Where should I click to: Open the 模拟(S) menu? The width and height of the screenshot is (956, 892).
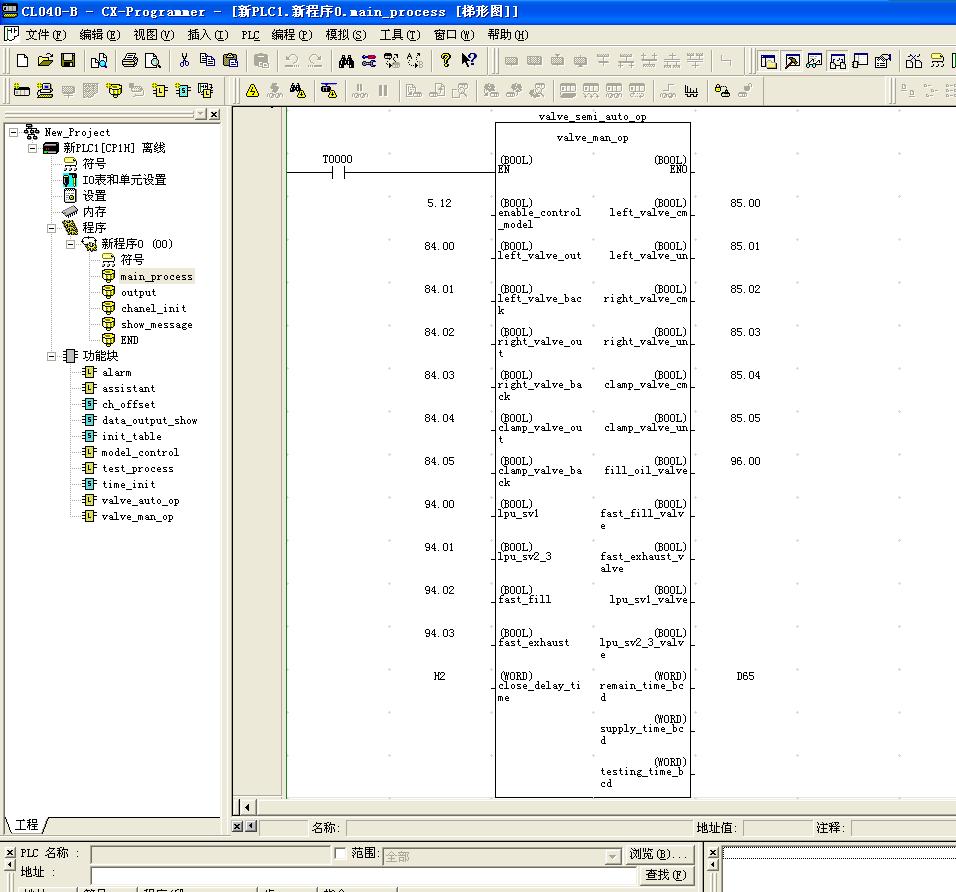345,35
